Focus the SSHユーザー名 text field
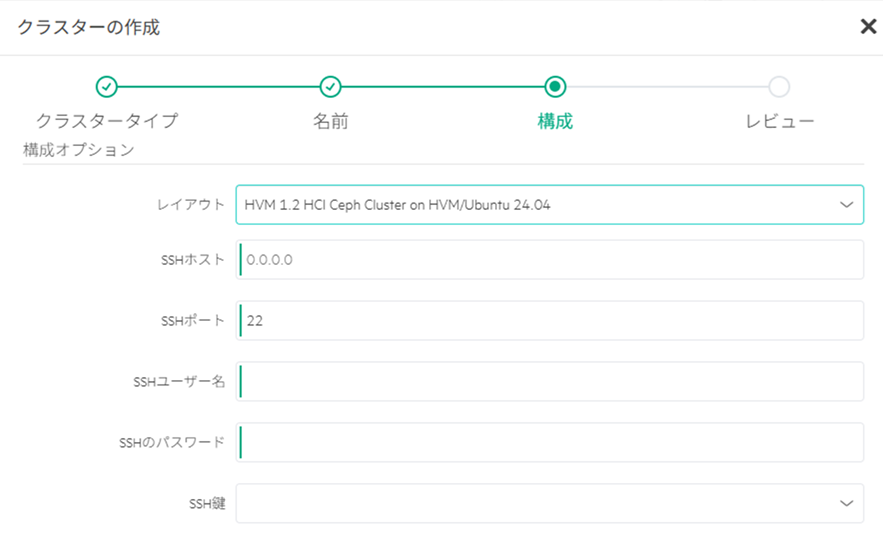The height and width of the screenshot is (543, 883). 550,382
